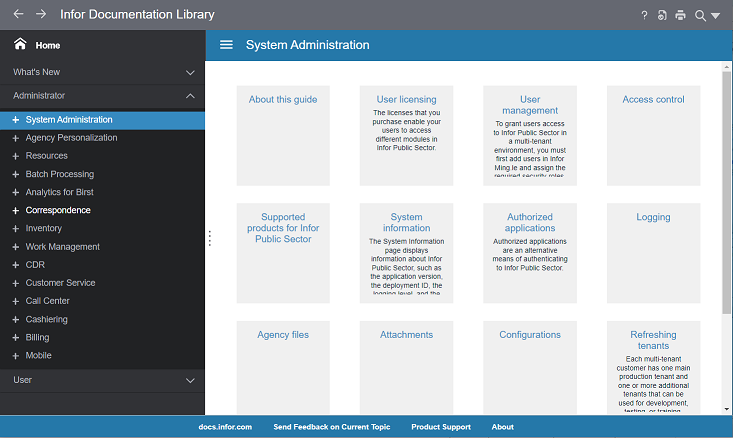Click the search magnifier icon
The image size is (733, 438).
pyautogui.click(x=700, y=15)
